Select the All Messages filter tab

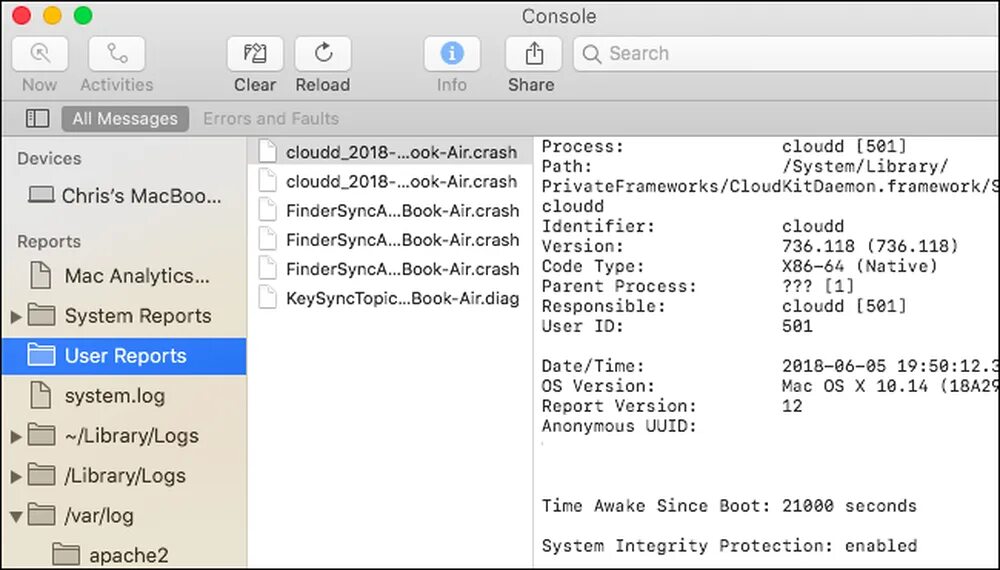125,119
